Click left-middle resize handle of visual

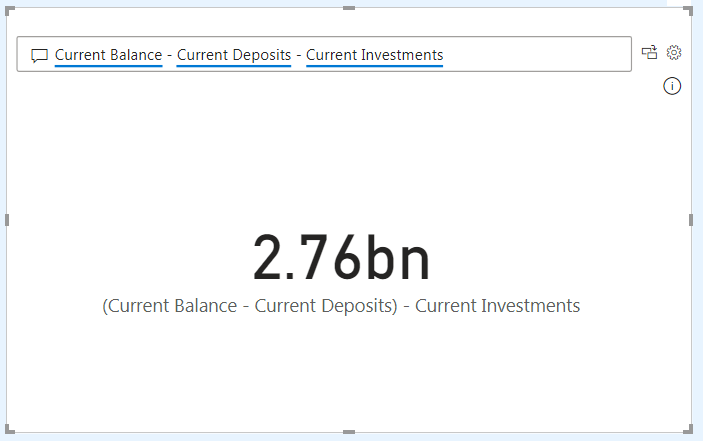(7, 220)
